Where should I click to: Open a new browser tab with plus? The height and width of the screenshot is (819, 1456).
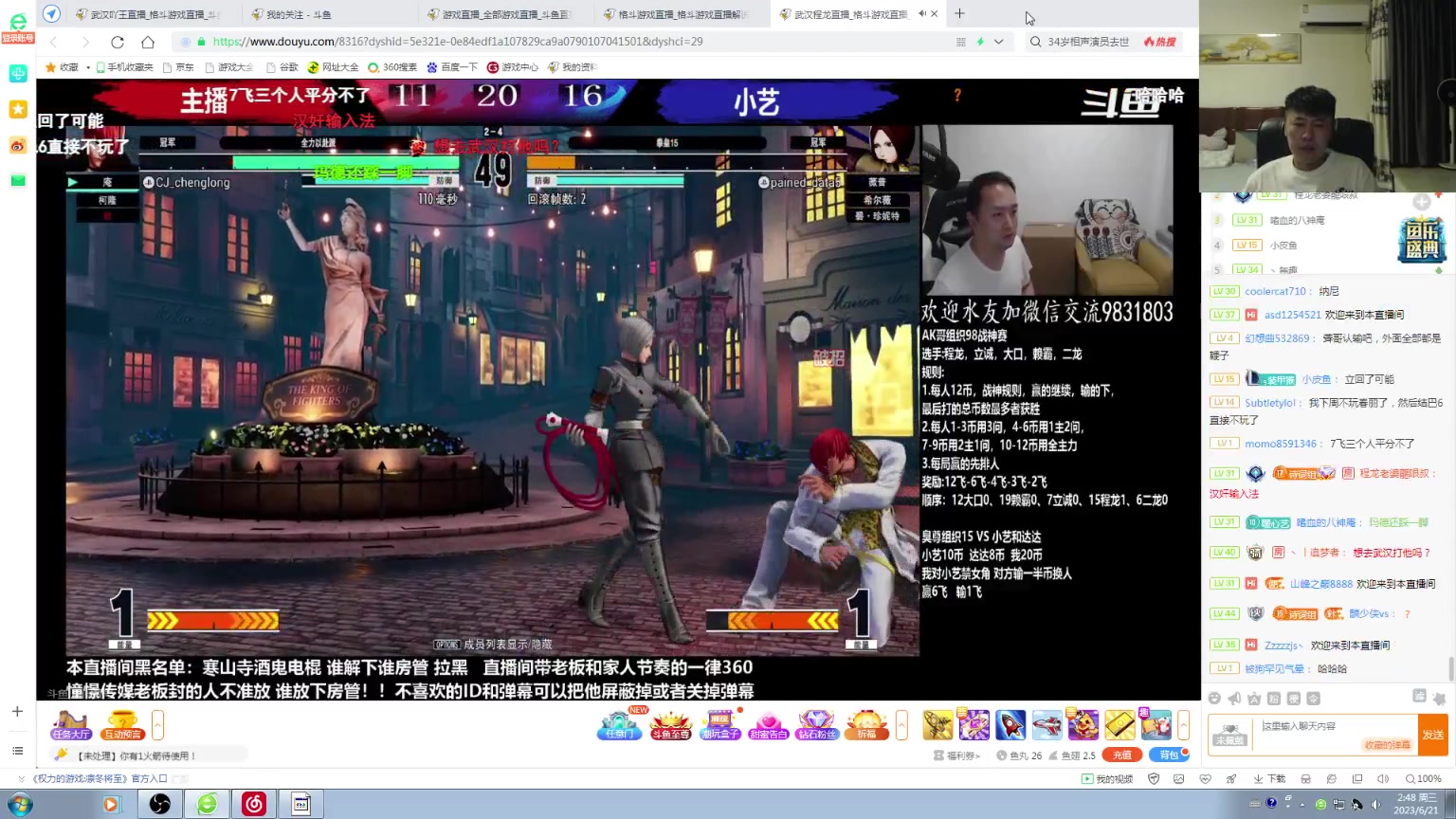point(959,13)
